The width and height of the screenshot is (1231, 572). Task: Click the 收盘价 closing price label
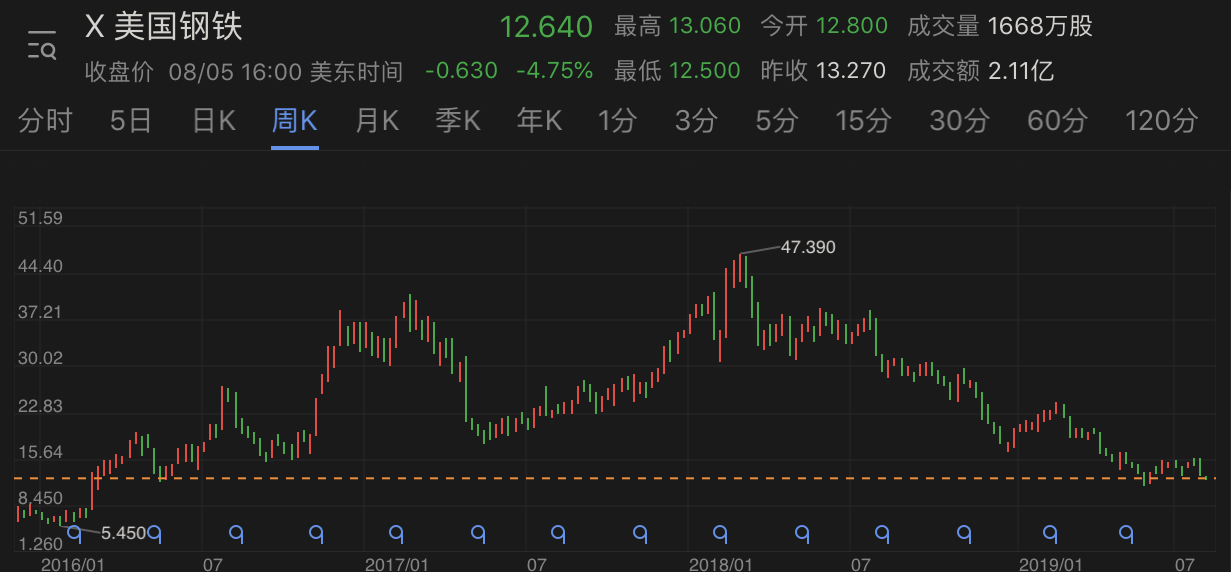point(119,72)
